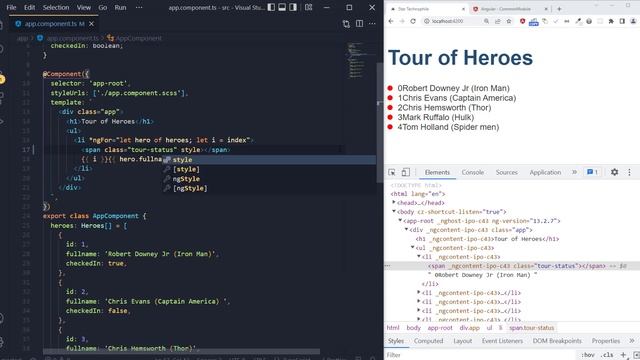This screenshot has width=640, height=360.
Task: Toggle the :hov element state button
Action: coord(588,355)
